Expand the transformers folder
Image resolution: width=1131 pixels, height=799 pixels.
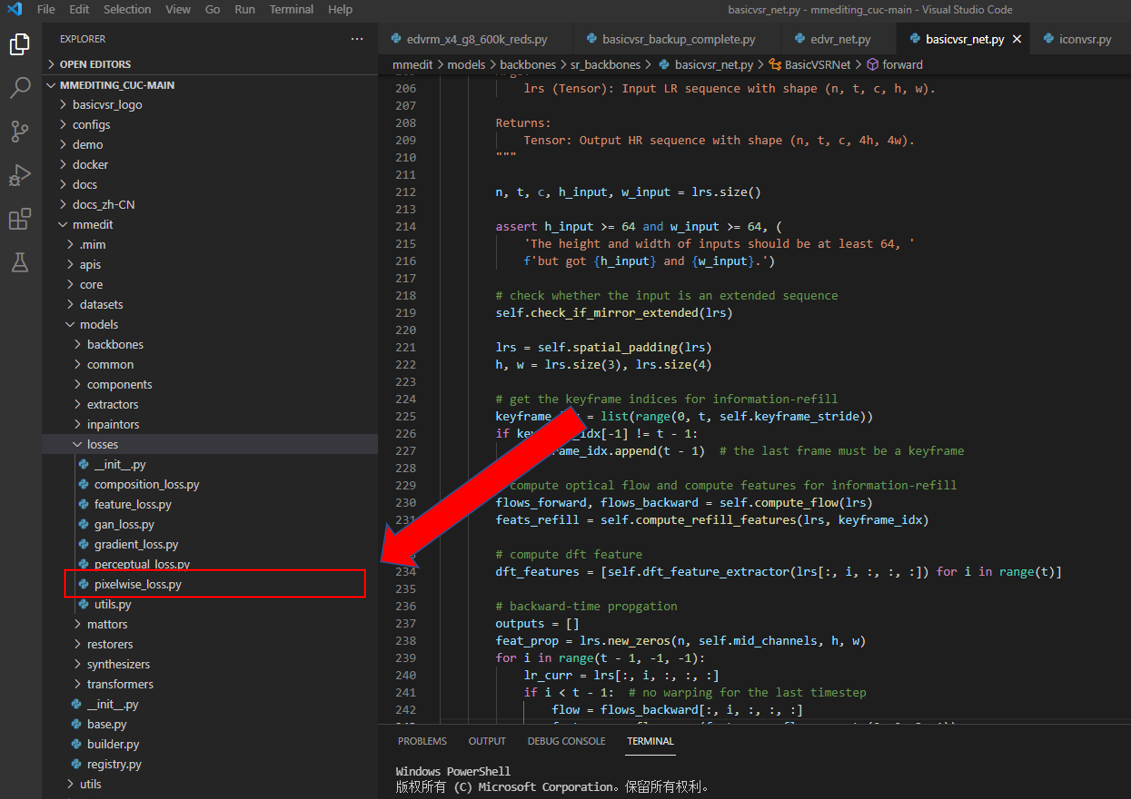[x=210, y=684]
